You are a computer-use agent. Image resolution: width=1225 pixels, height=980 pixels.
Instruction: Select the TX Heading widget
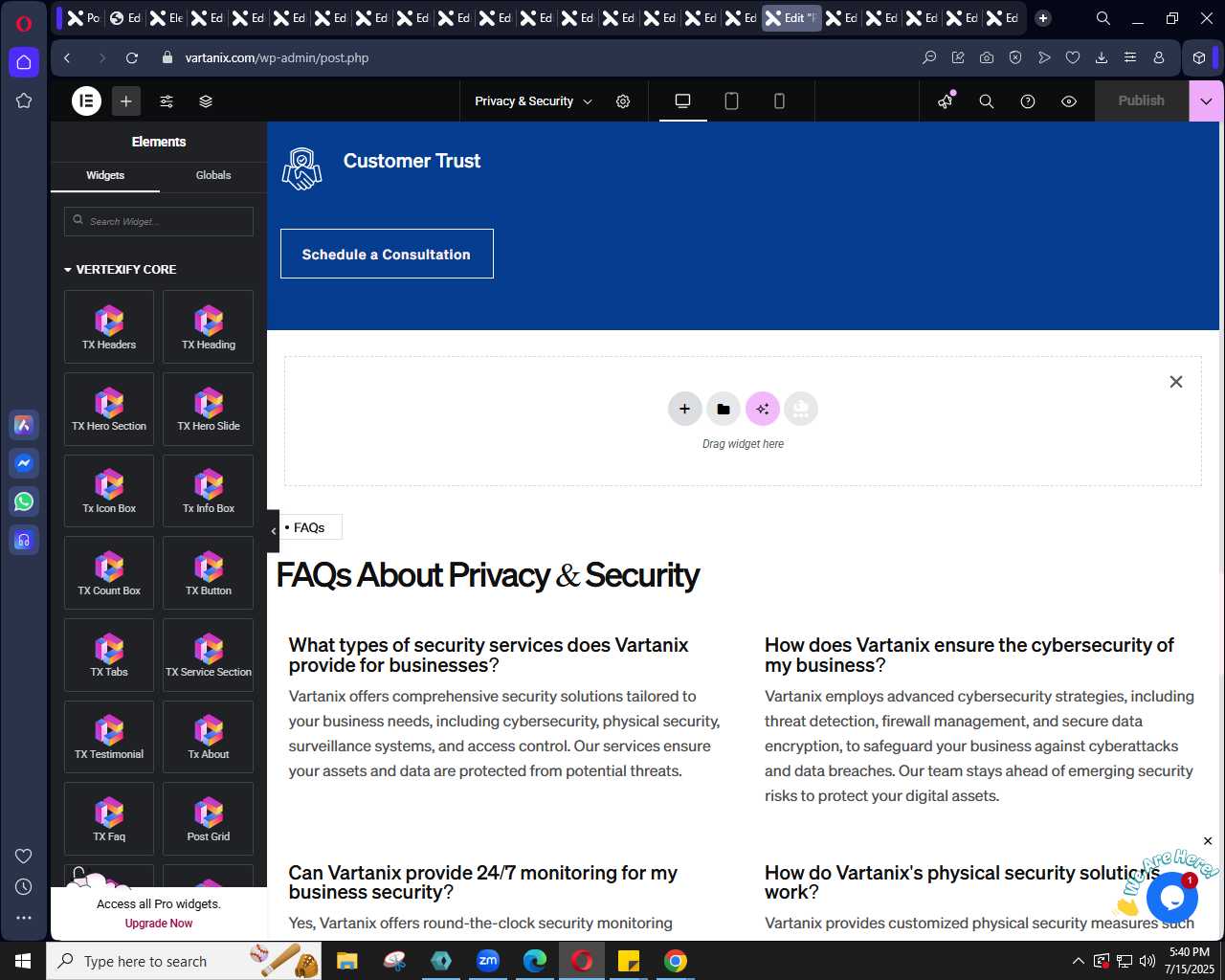[x=209, y=326]
